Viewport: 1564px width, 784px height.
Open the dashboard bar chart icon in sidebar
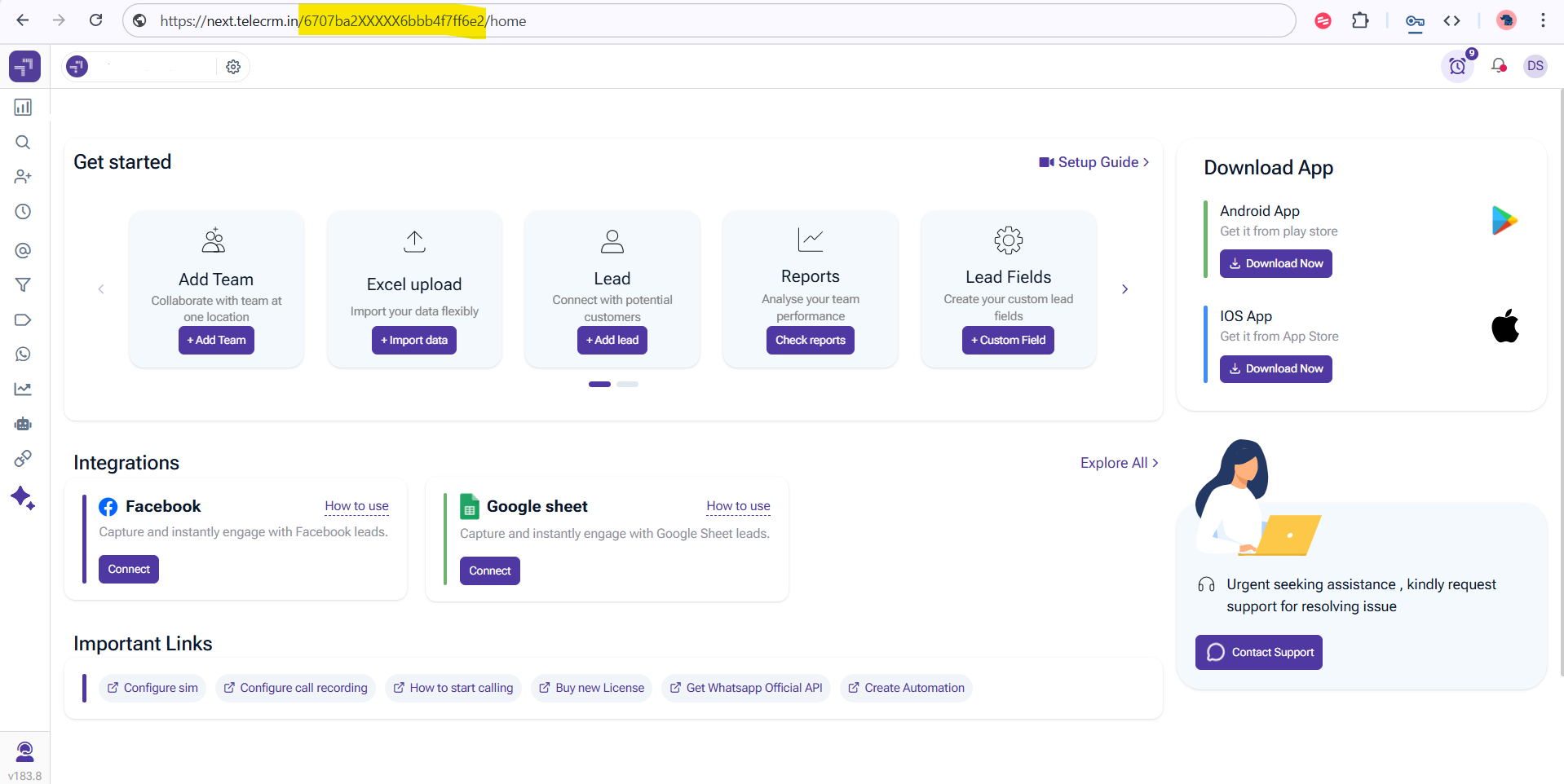(x=23, y=108)
